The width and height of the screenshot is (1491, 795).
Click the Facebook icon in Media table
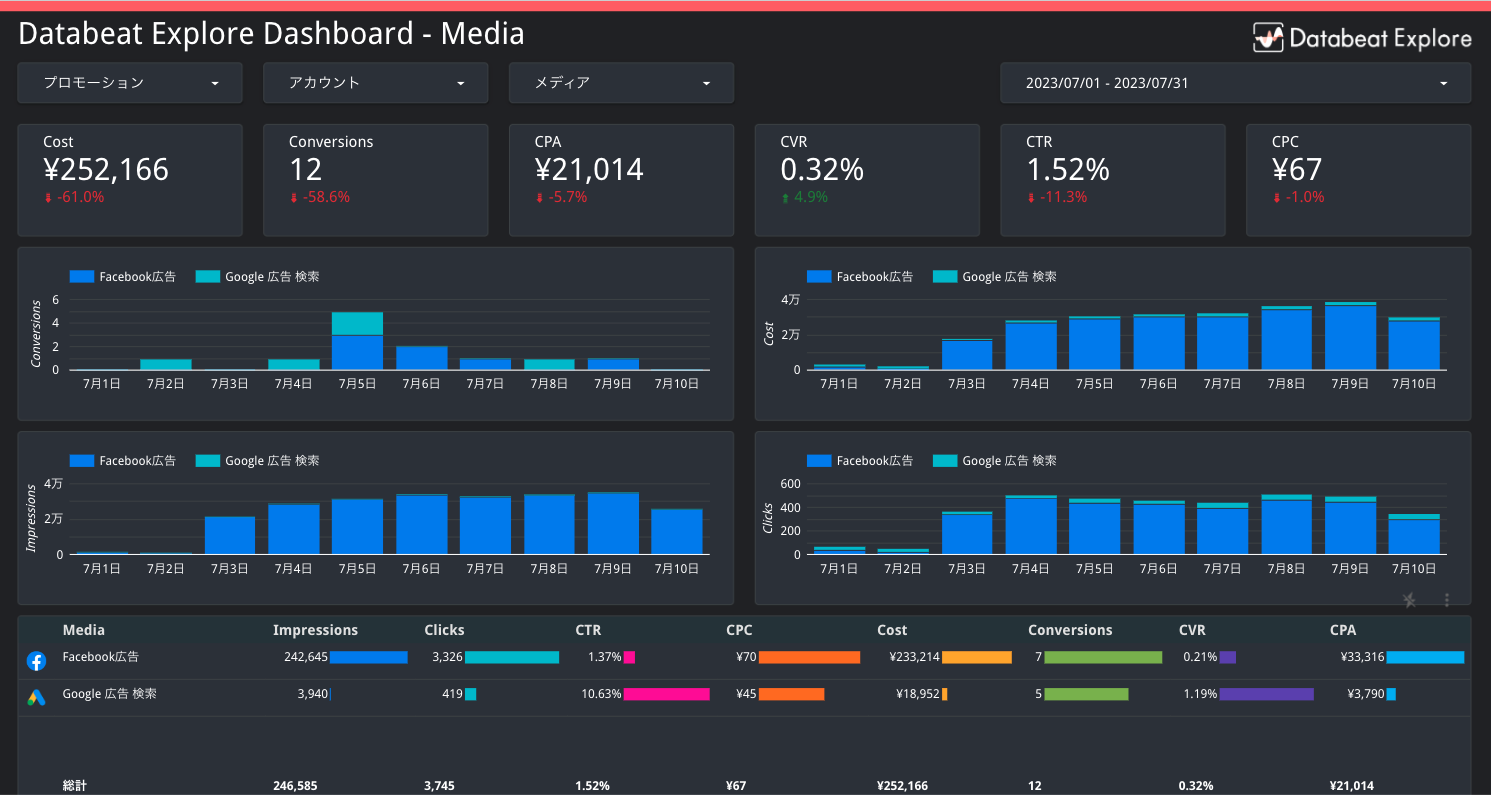point(36,661)
